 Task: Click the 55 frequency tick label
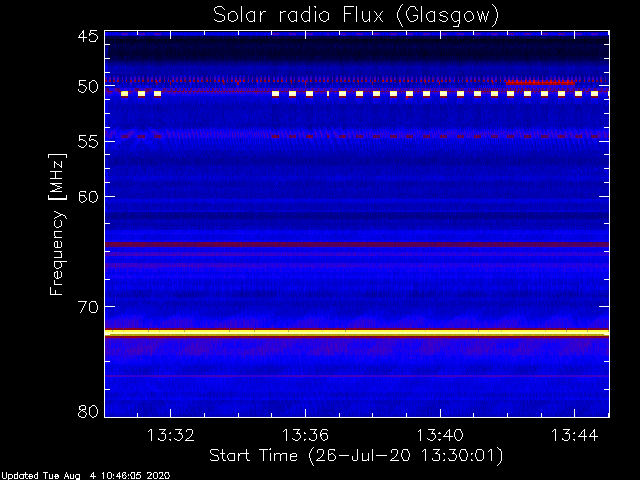[x=88, y=141]
